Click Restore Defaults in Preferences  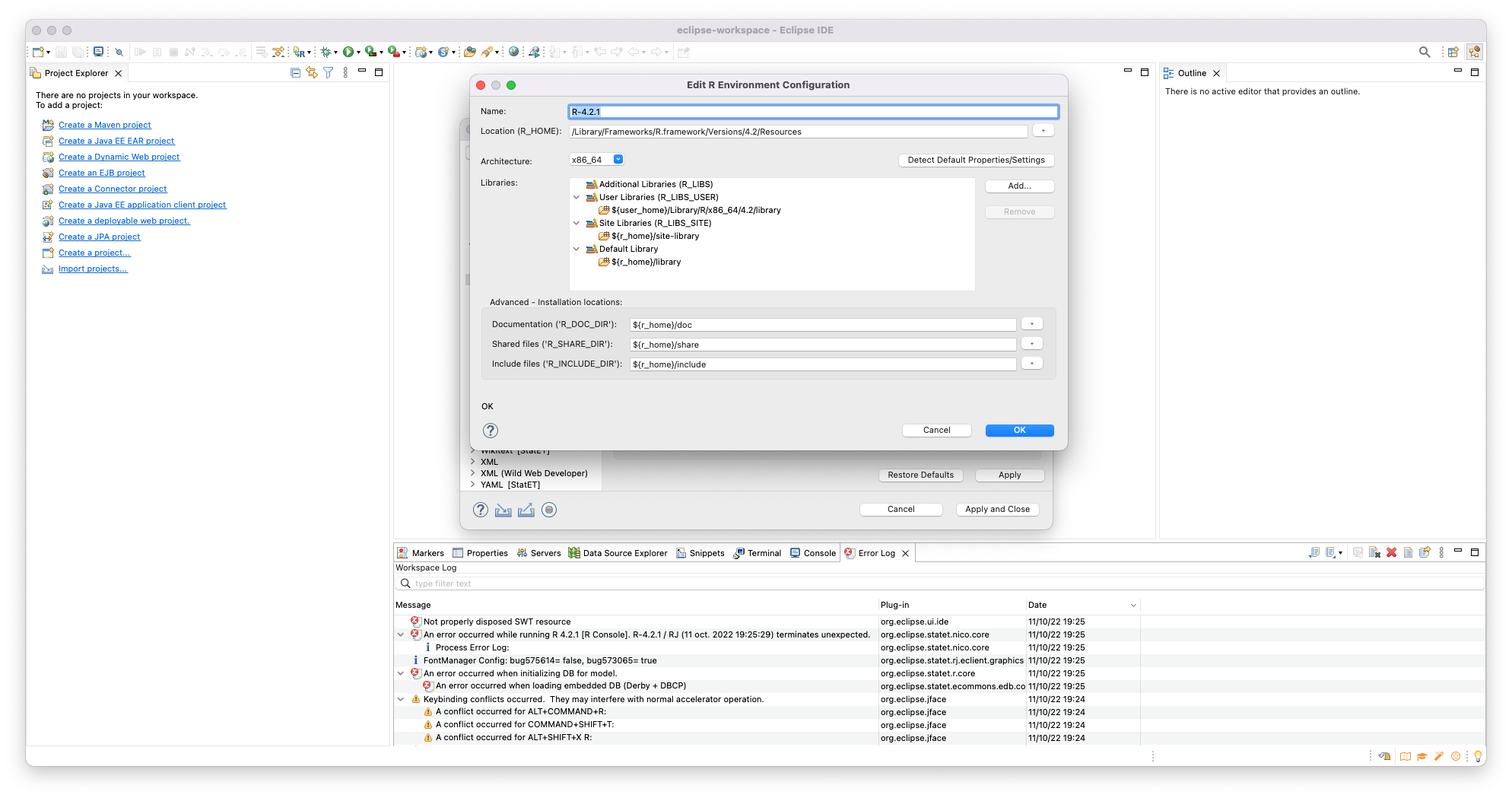[x=920, y=475]
